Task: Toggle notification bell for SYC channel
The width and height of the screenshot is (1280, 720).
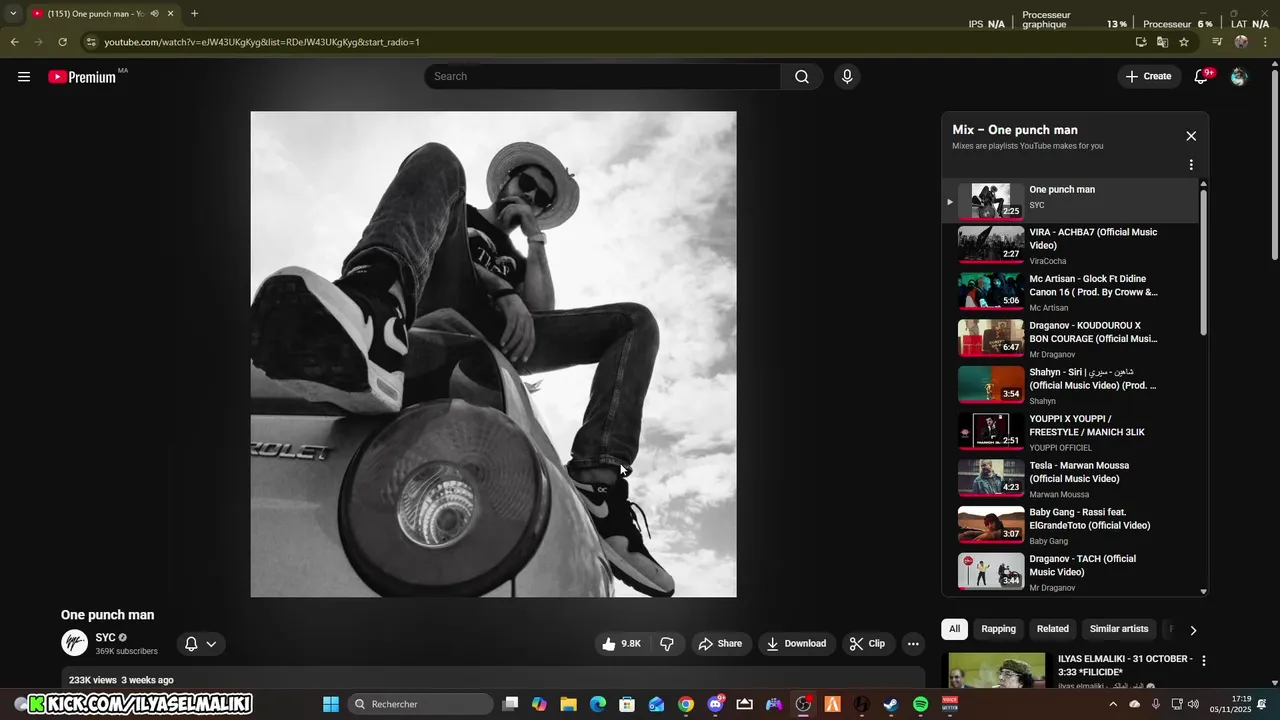Action: 200,644
